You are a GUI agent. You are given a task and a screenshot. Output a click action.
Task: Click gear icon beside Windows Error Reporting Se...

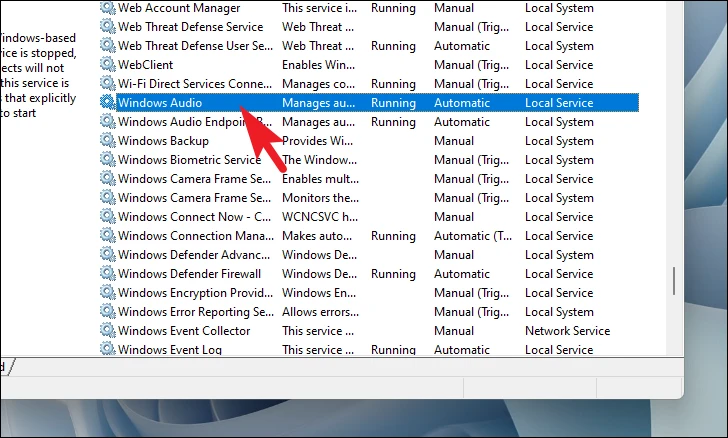(108, 312)
